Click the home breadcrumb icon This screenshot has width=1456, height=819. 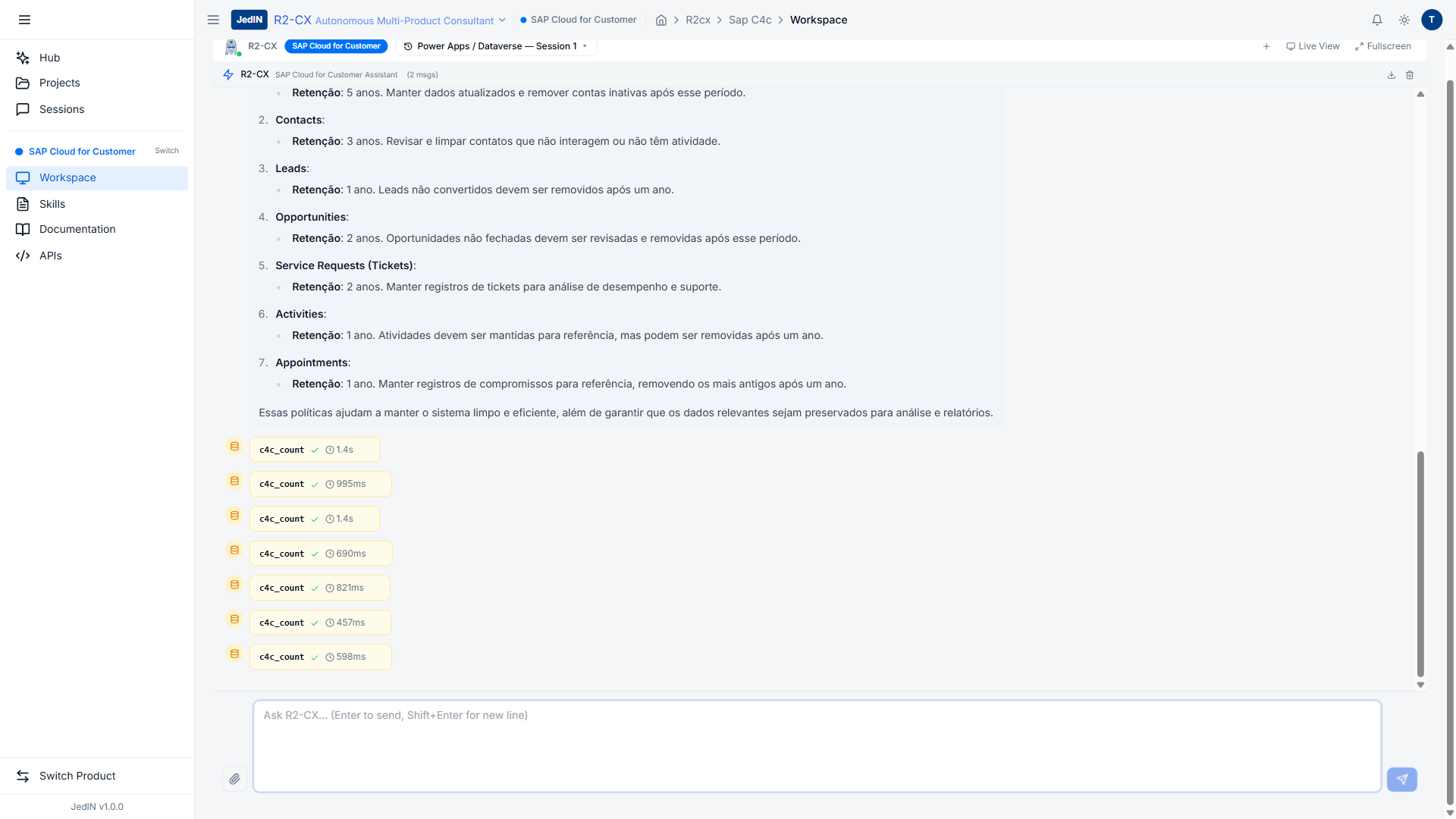(x=661, y=20)
